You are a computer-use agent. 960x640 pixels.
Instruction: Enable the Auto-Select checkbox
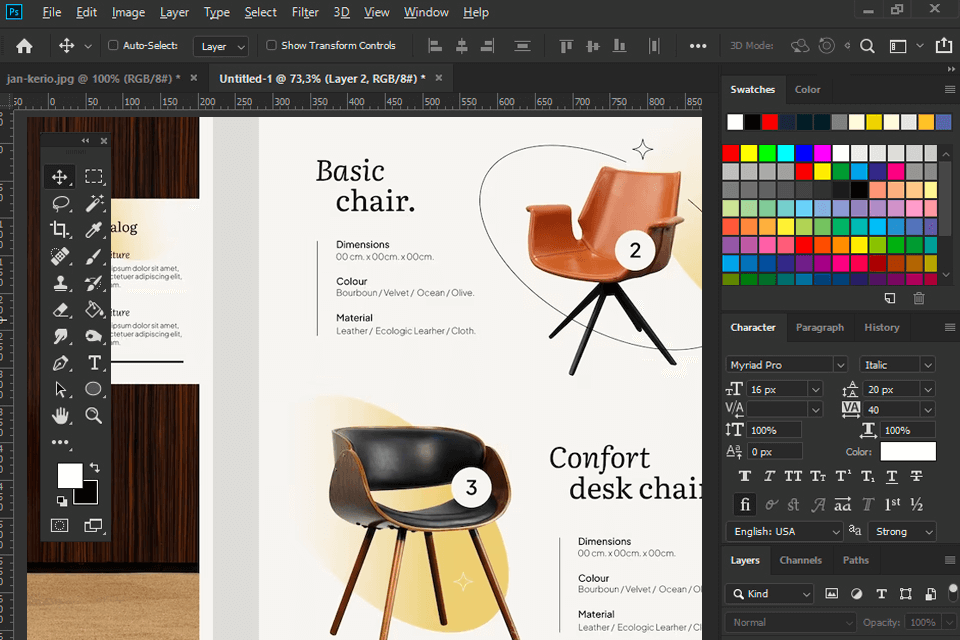click(x=113, y=45)
